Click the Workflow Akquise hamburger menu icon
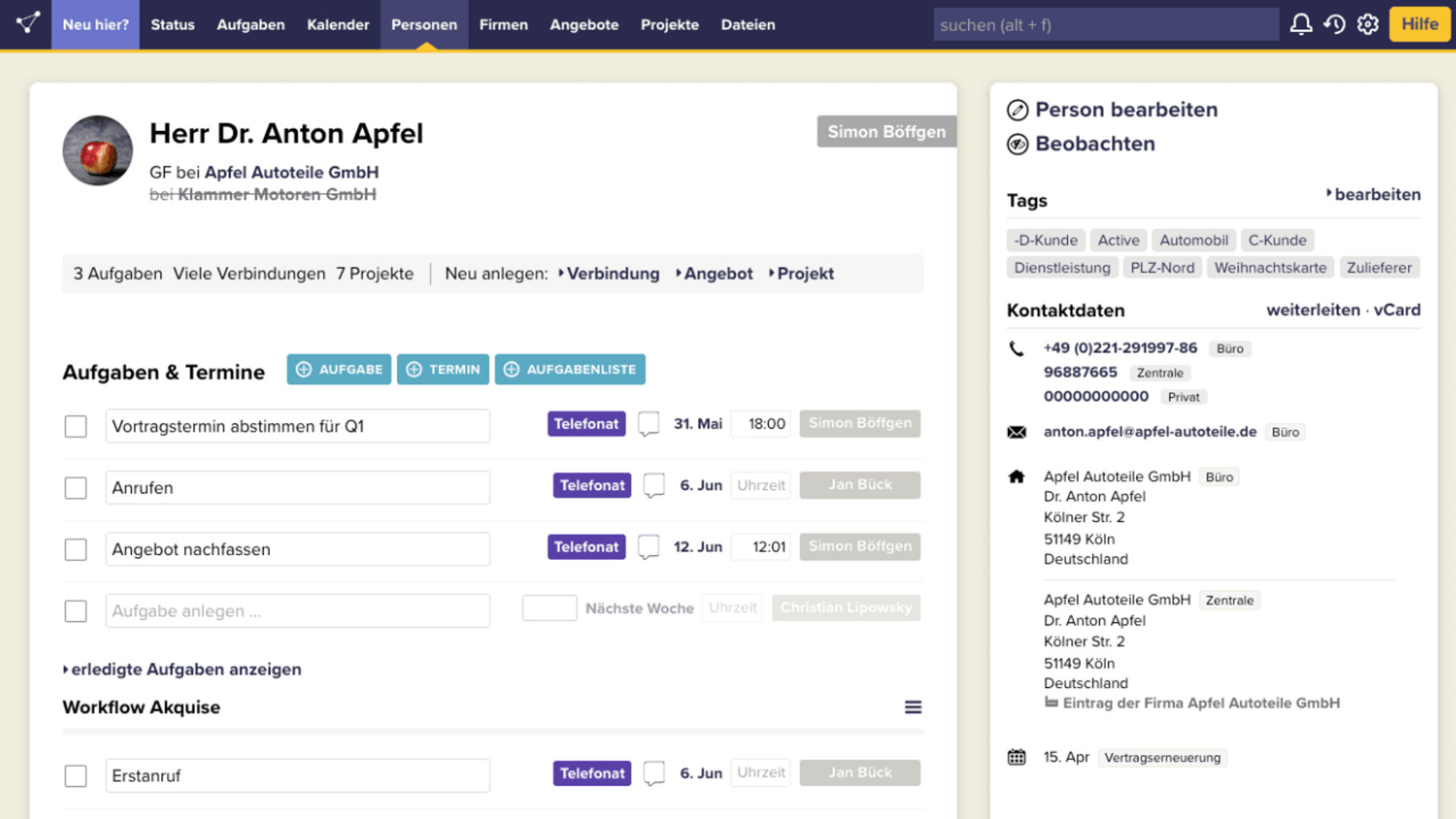 (913, 707)
